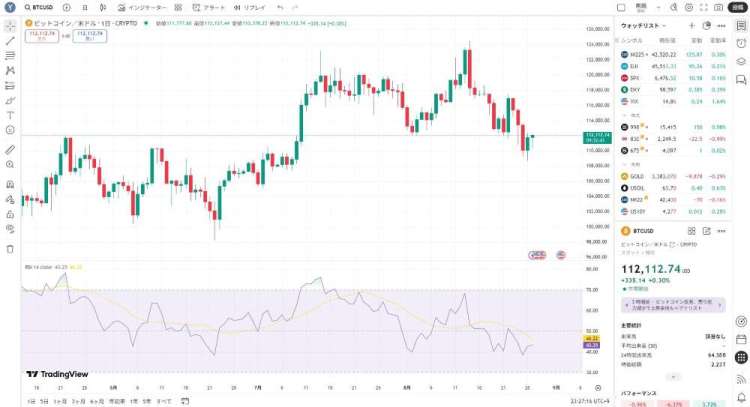The height and width of the screenshot is (407, 750).
Task: Open the watchlist more options menu
Action: coord(721,25)
